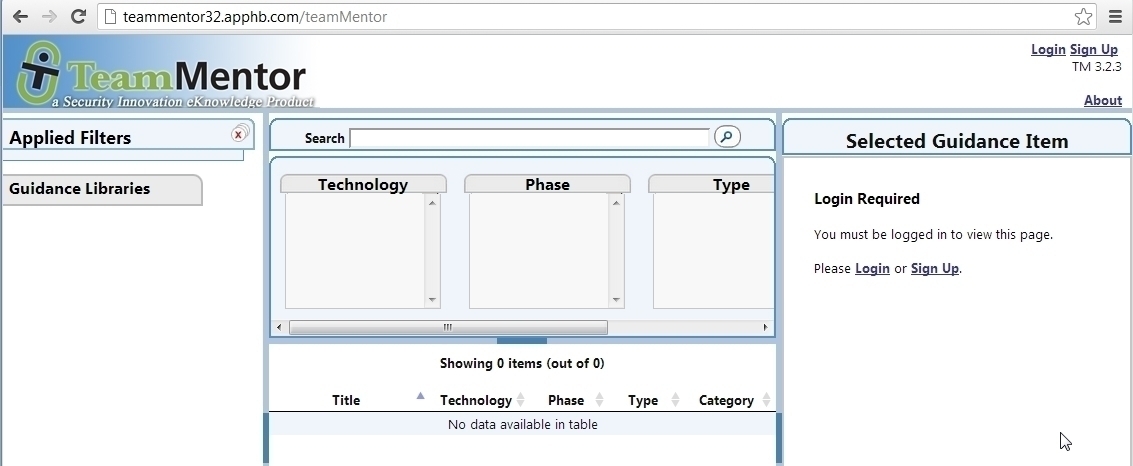Sort table by Title column
This screenshot has height=466, width=1133.
[346, 400]
